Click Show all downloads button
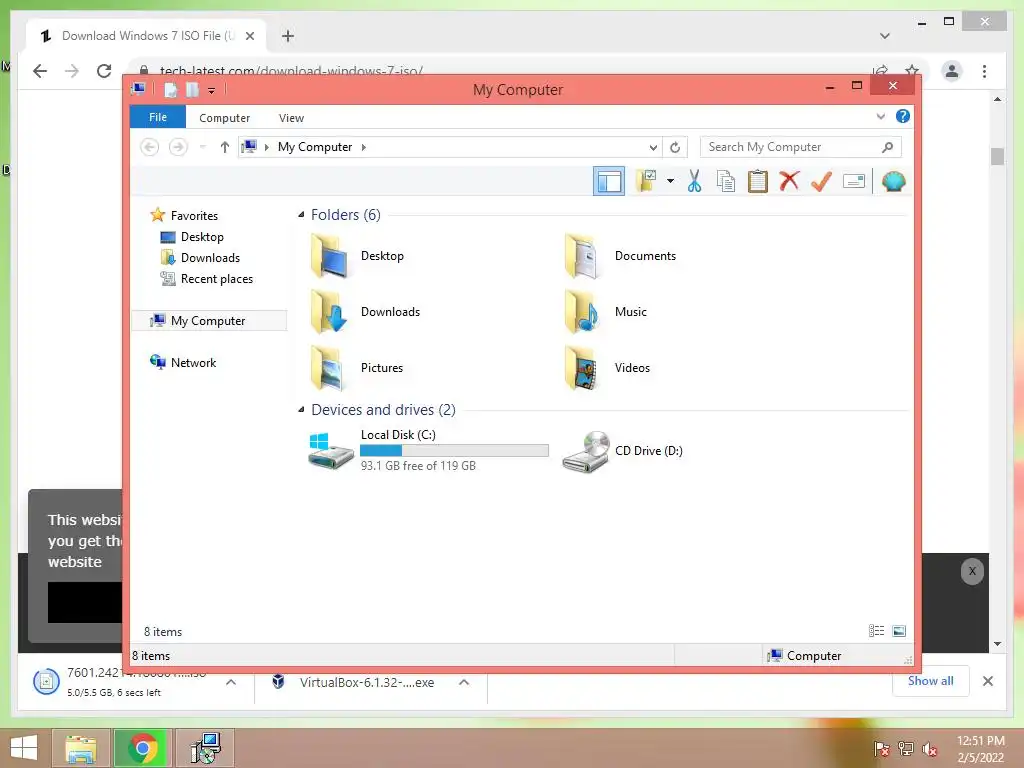 [931, 680]
